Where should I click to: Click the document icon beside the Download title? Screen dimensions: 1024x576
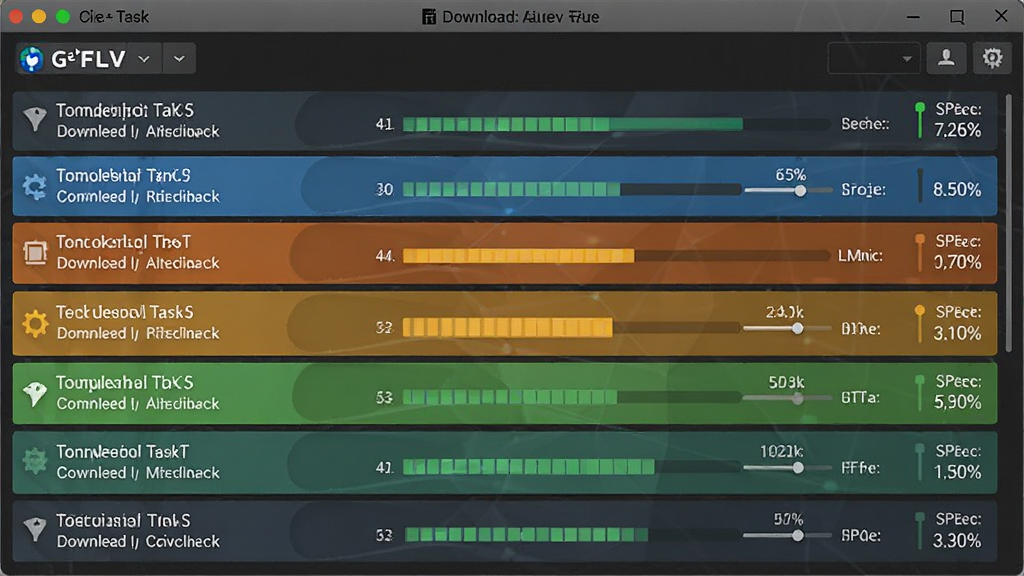(x=429, y=17)
